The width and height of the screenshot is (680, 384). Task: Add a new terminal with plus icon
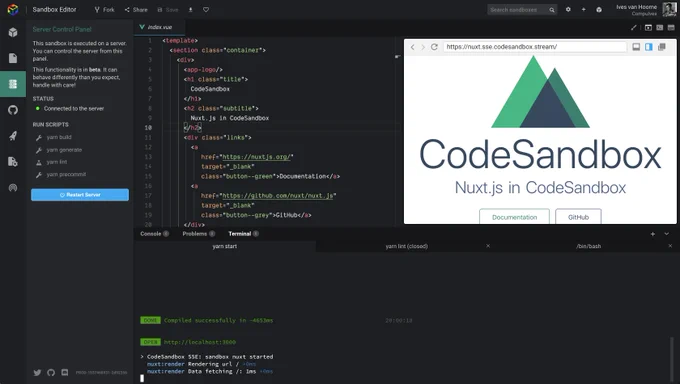(653, 234)
